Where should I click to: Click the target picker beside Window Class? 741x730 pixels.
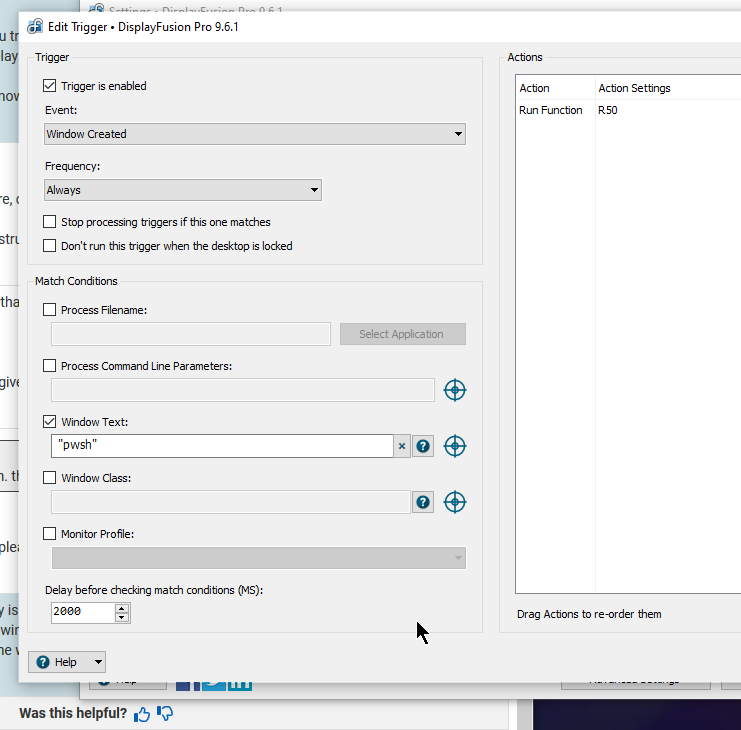pyautogui.click(x=455, y=502)
